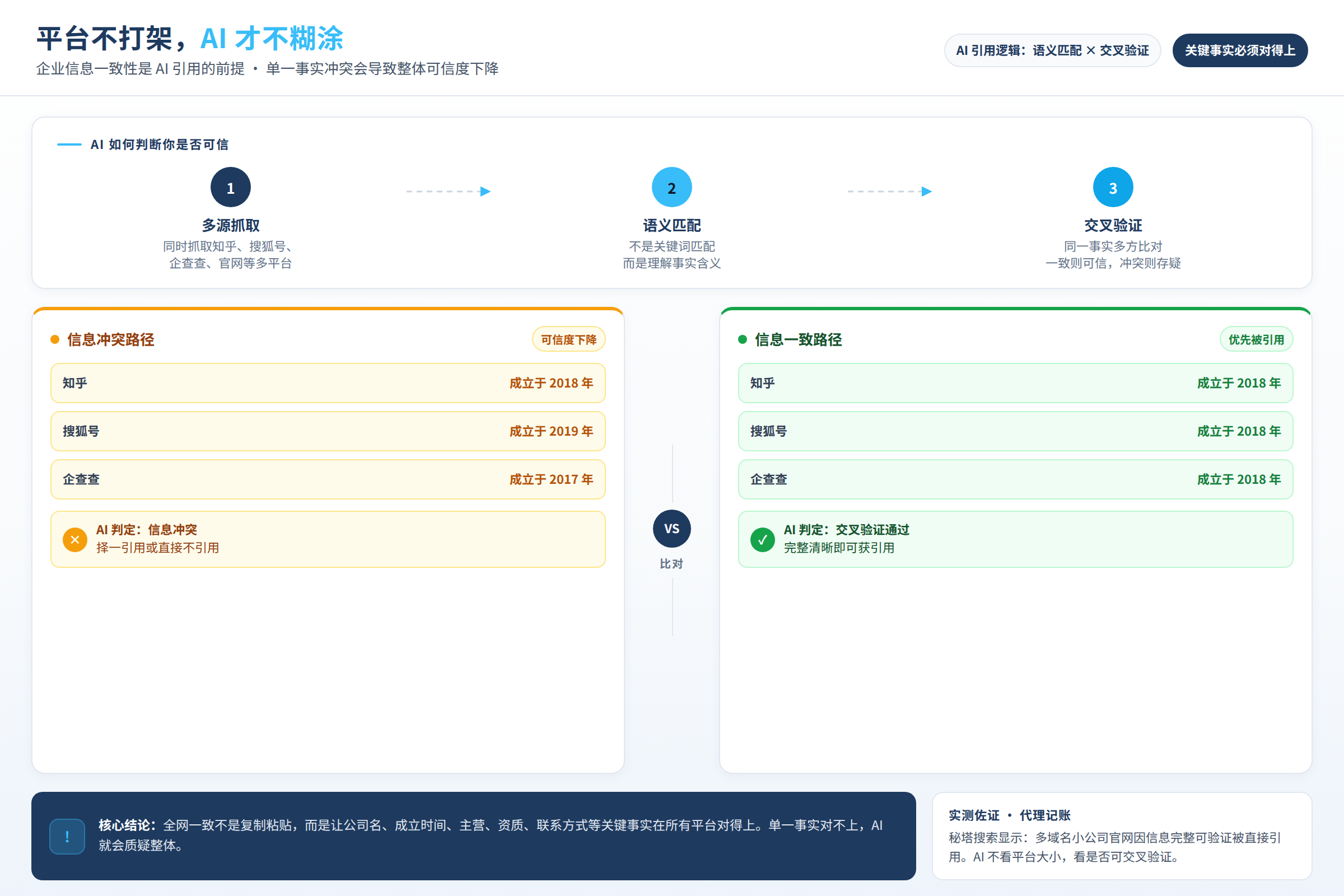1344x896 pixels.
Task: Click step 3 circle for 交叉验证
Action: [1113, 187]
